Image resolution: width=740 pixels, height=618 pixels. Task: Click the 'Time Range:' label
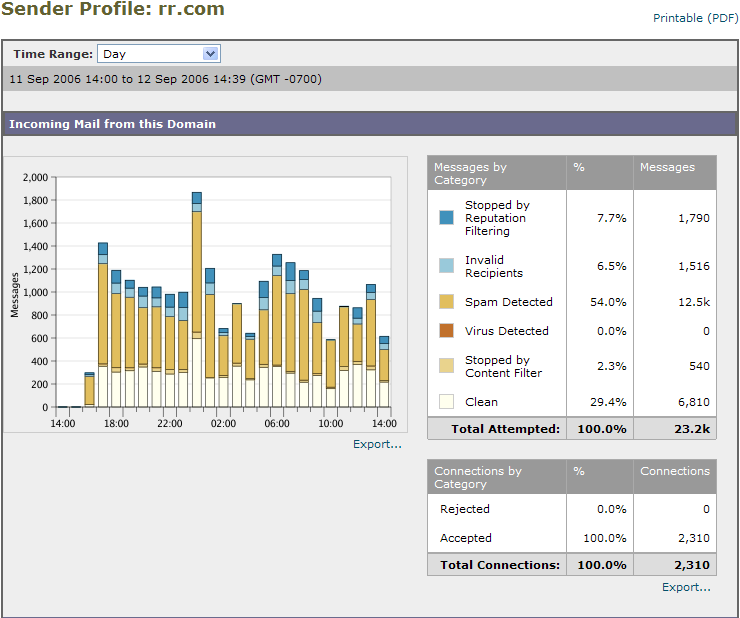53,54
